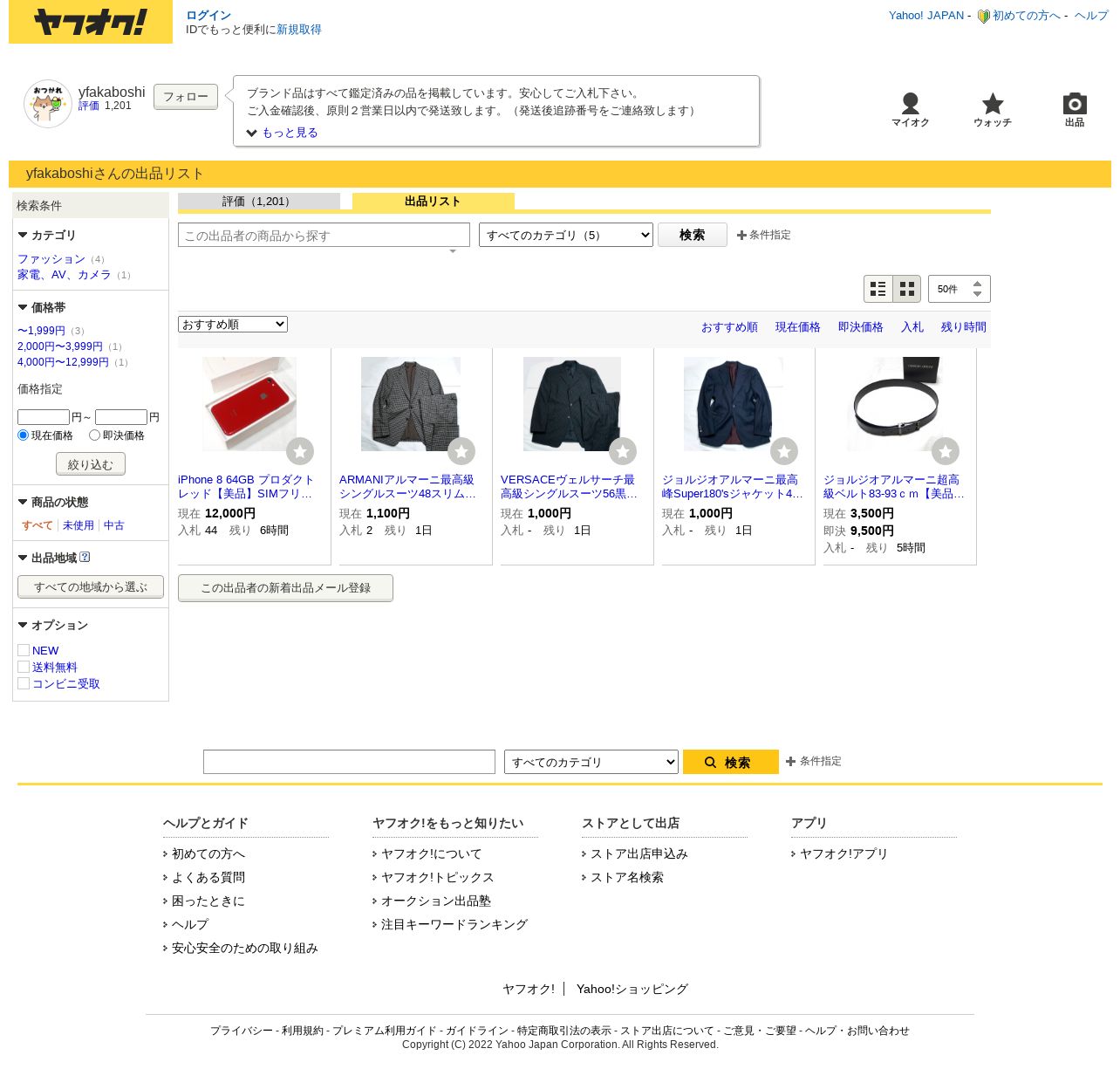Add Armani belt to watchlist star
Screen dimensions: 1120x1069
pos(946,451)
